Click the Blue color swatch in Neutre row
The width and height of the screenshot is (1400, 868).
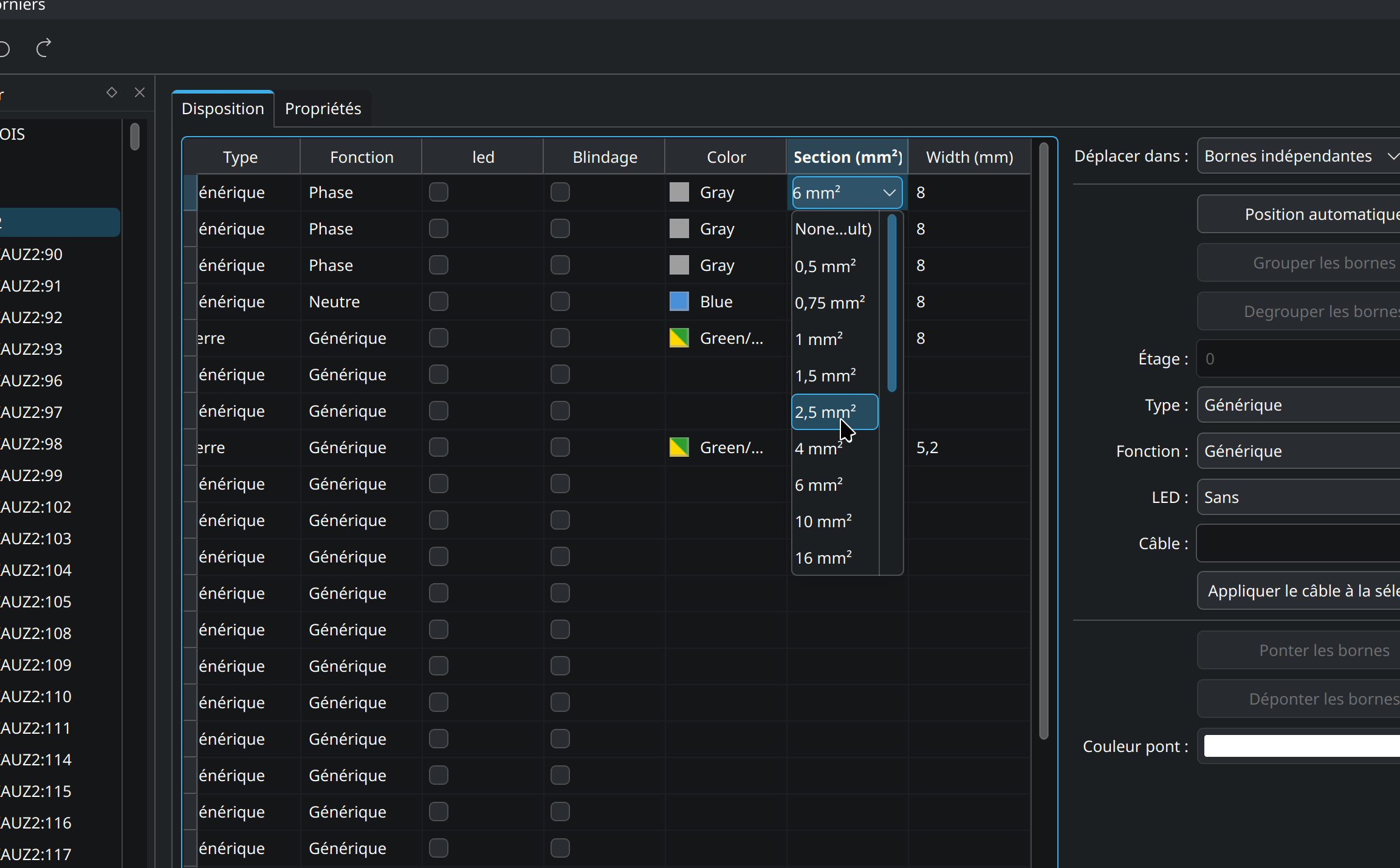point(679,302)
